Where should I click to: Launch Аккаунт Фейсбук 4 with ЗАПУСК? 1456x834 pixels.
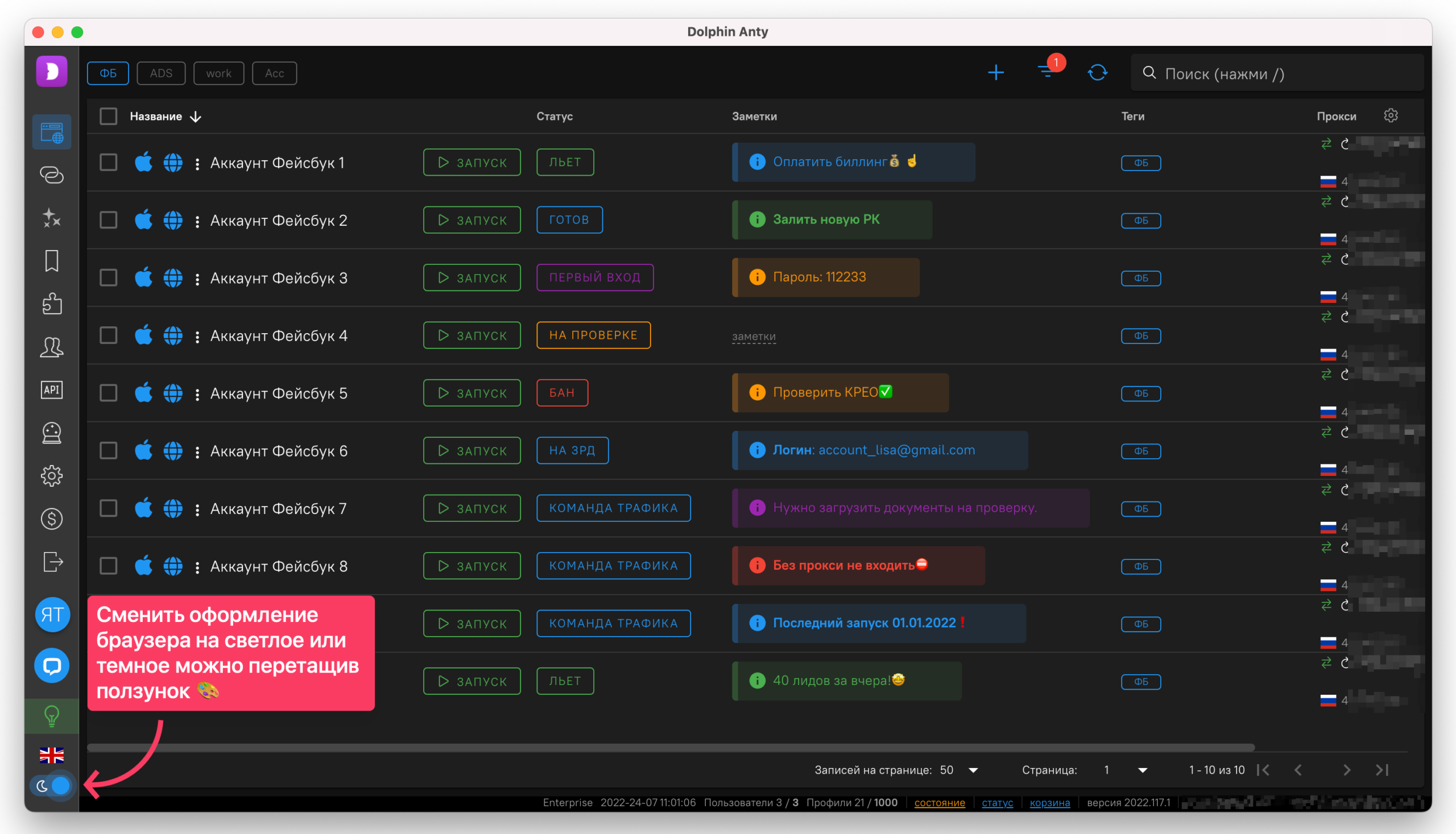472,335
